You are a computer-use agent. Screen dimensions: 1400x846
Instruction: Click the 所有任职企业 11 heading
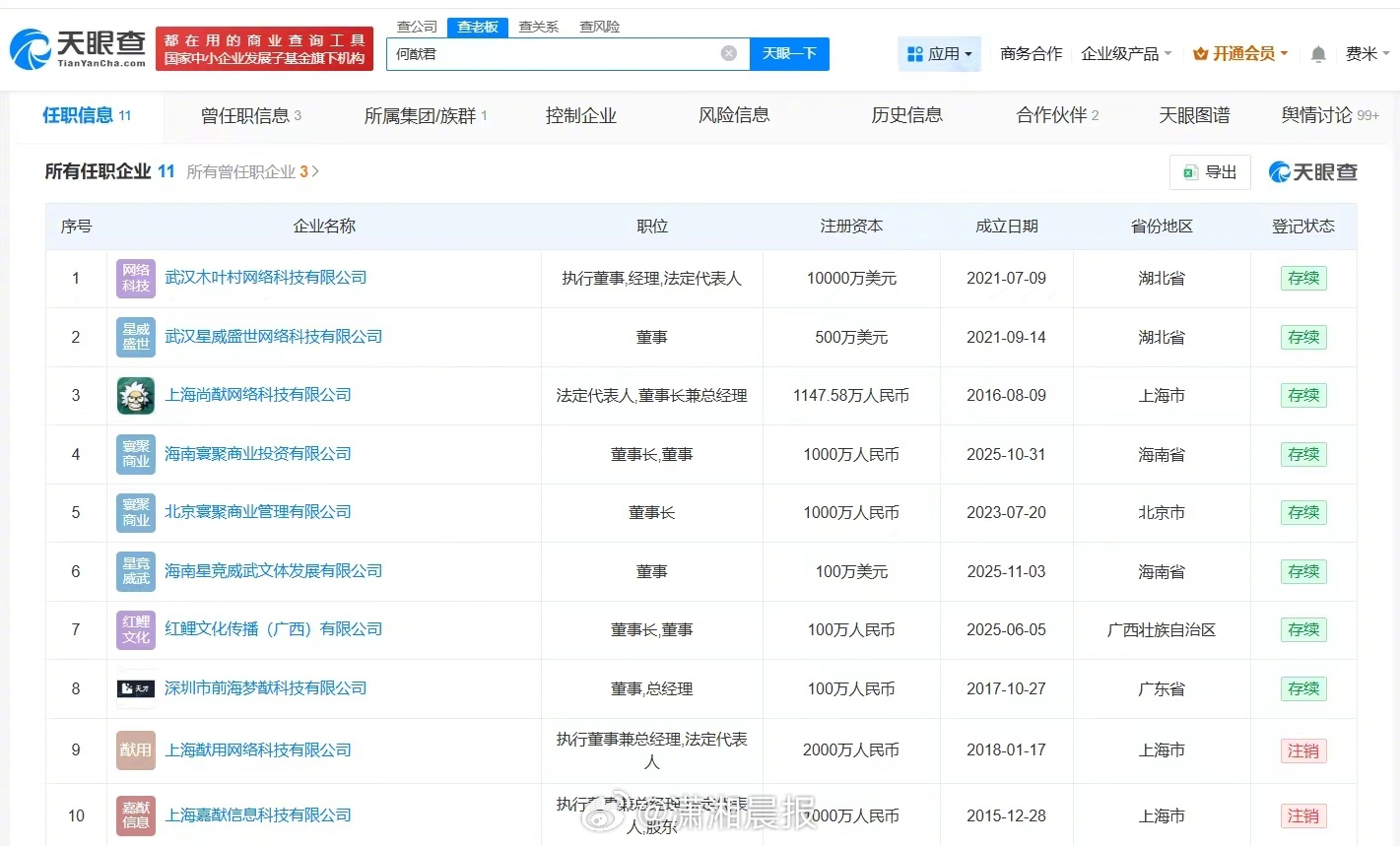pos(109,171)
